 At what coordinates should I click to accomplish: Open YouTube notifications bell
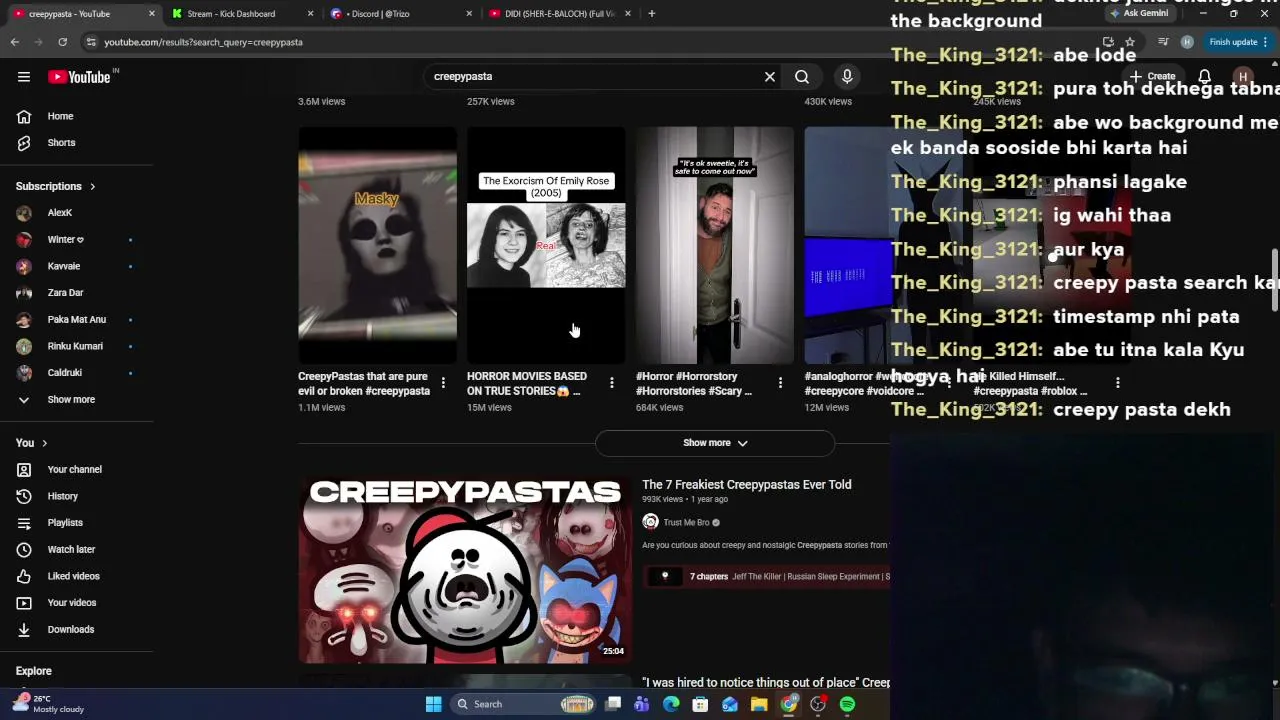[x=1205, y=77]
